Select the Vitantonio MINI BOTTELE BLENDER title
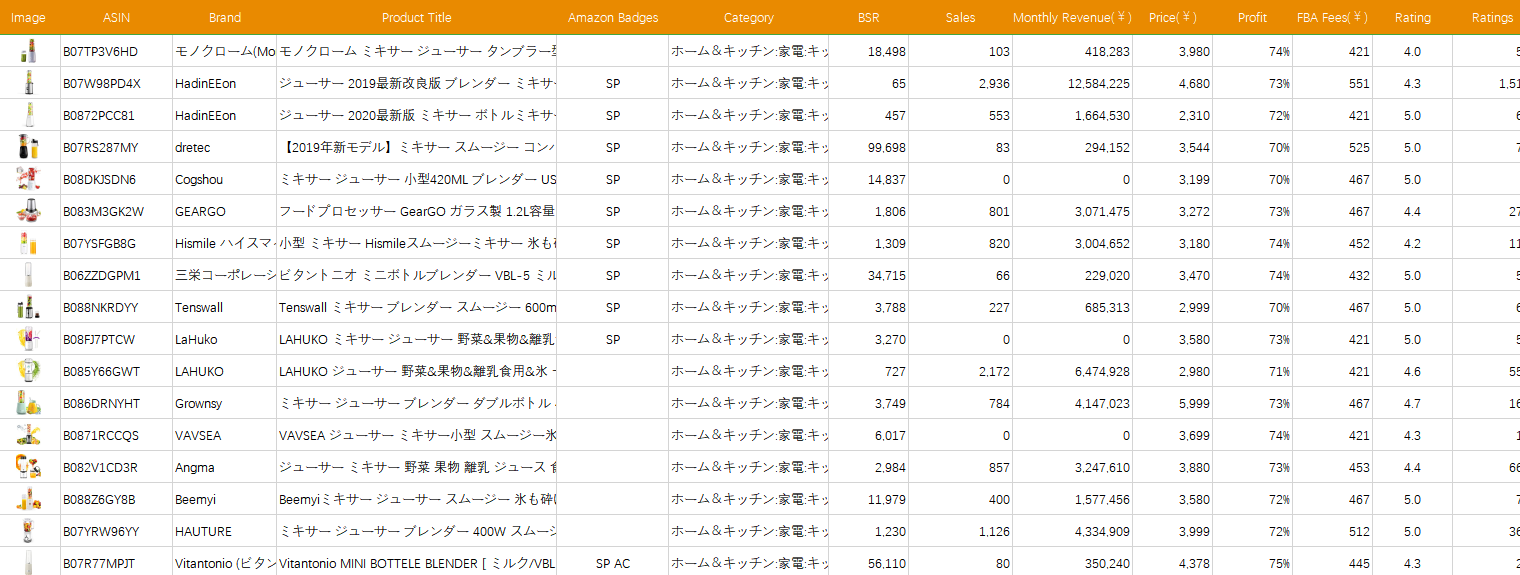 point(417,564)
